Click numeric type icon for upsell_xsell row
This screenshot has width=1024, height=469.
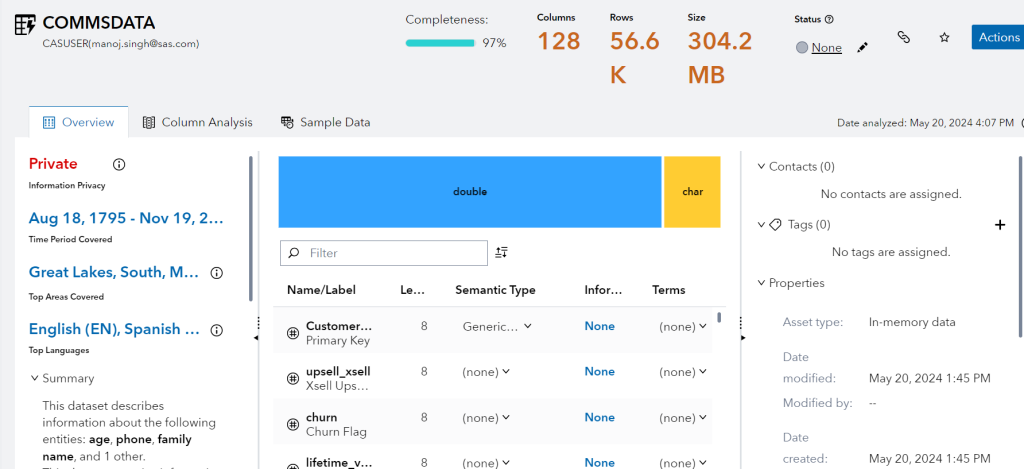(293, 378)
